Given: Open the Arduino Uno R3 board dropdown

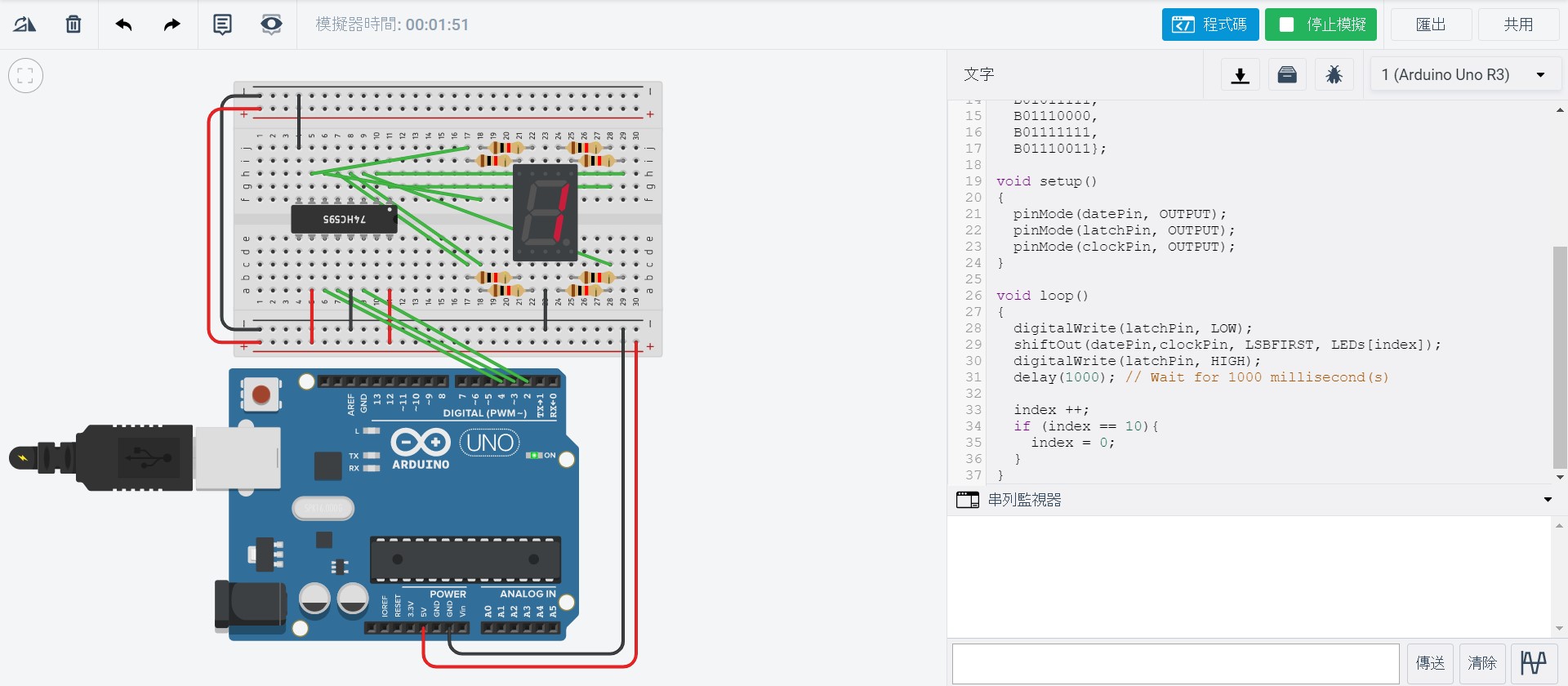Looking at the screenshot, I should pyautogui.click(x=1465, y=75).
